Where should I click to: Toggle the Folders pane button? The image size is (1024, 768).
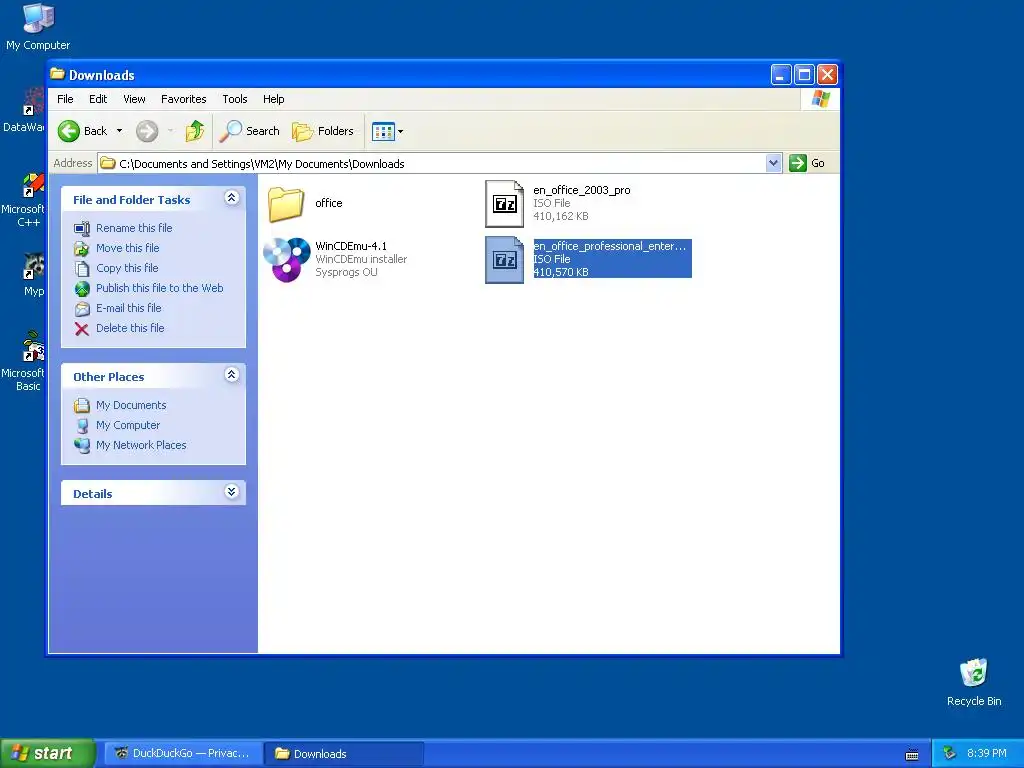(323, 131)
